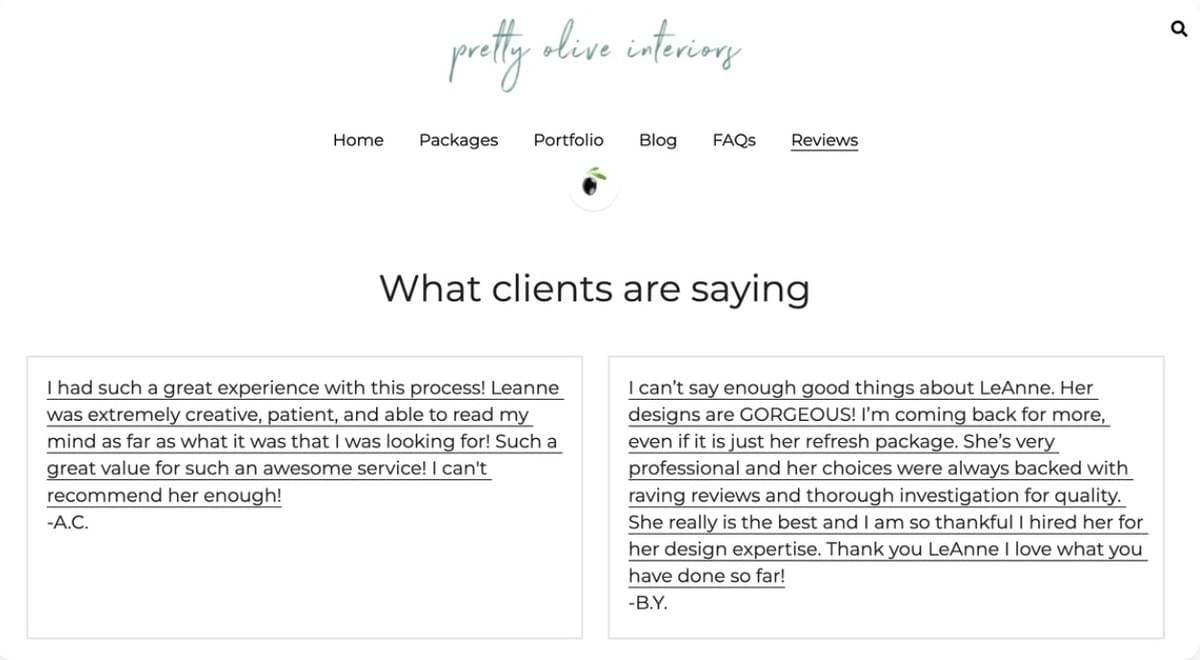Click the line reading 'I can't recommend her enough!'
The image size is (1200, 660).
pos(163,494)
